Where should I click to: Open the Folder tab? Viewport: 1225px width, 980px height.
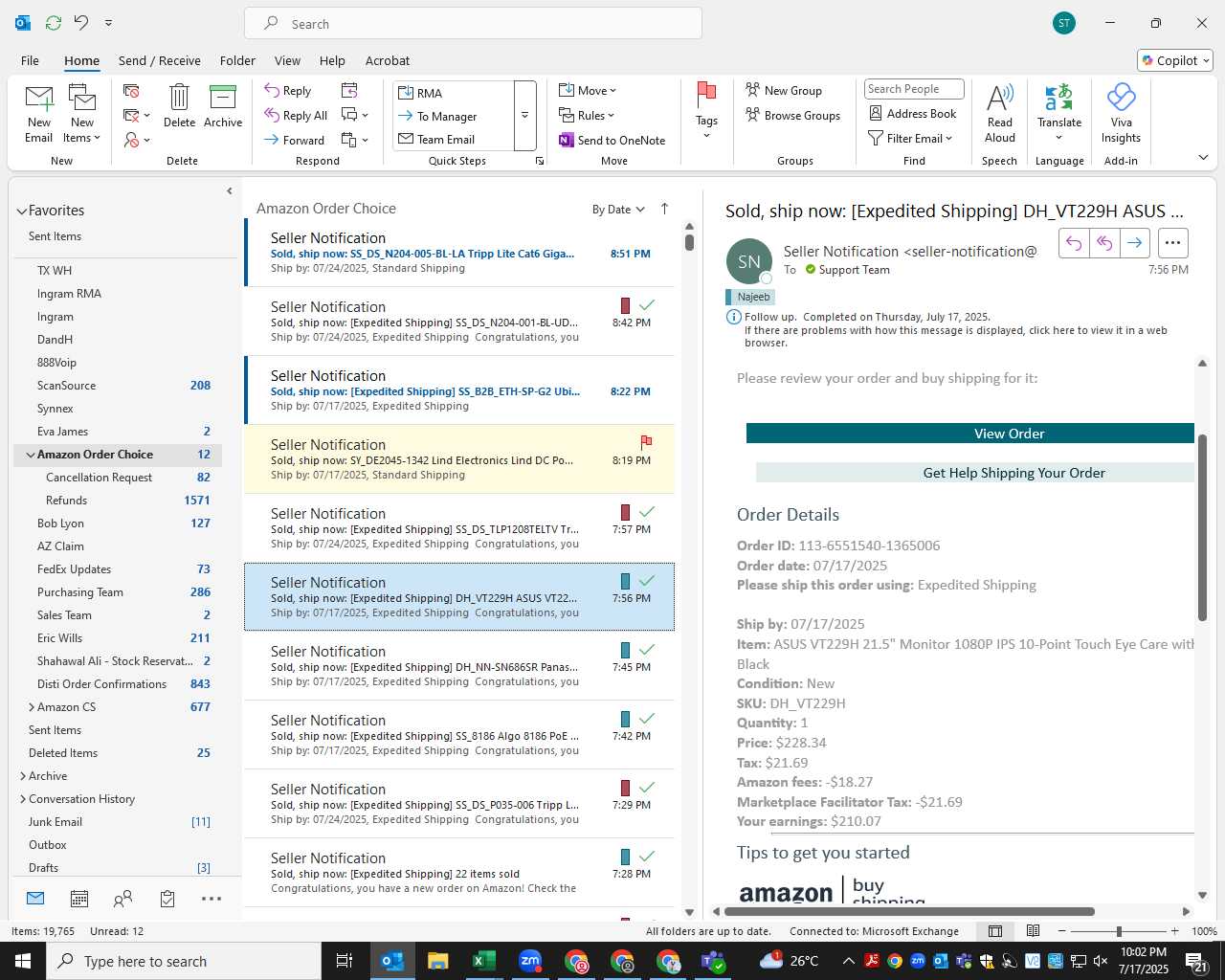[237, 60]
